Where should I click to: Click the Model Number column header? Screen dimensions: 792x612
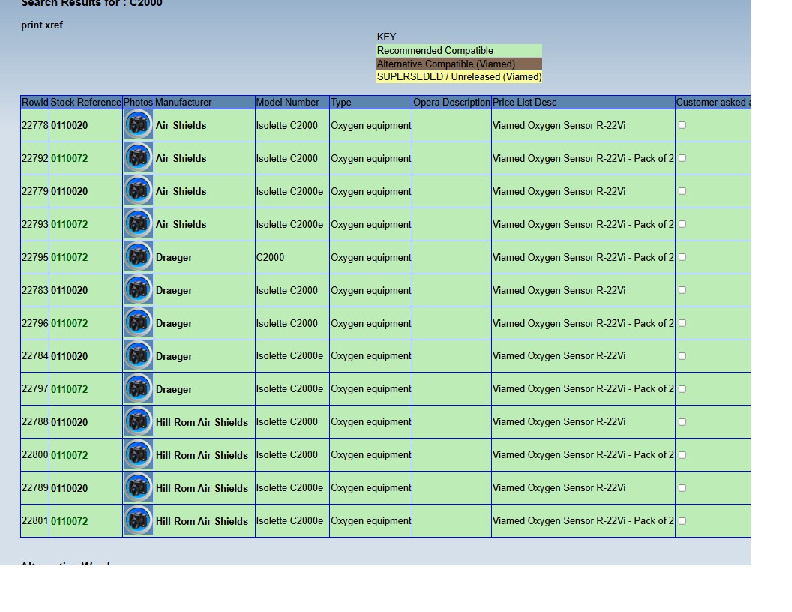pyautogui.click(x=287, y=102)
